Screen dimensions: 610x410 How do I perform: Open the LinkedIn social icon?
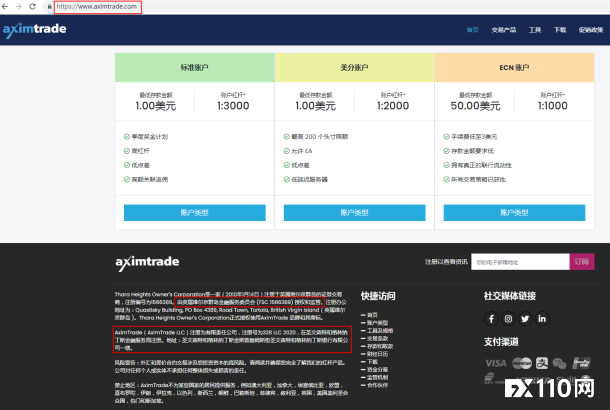click(542, 318)
